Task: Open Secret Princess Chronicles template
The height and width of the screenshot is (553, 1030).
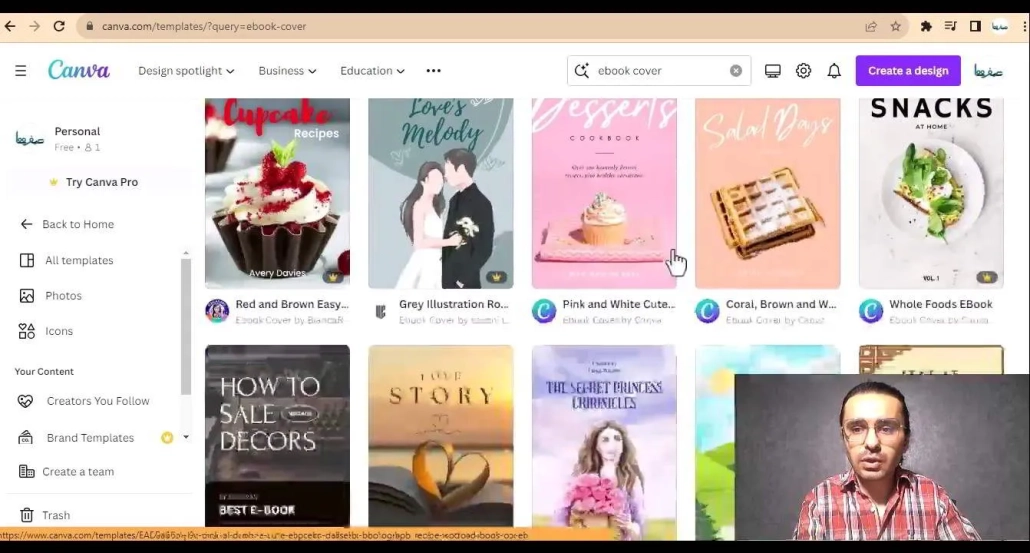Action: (x=604, y=436)
